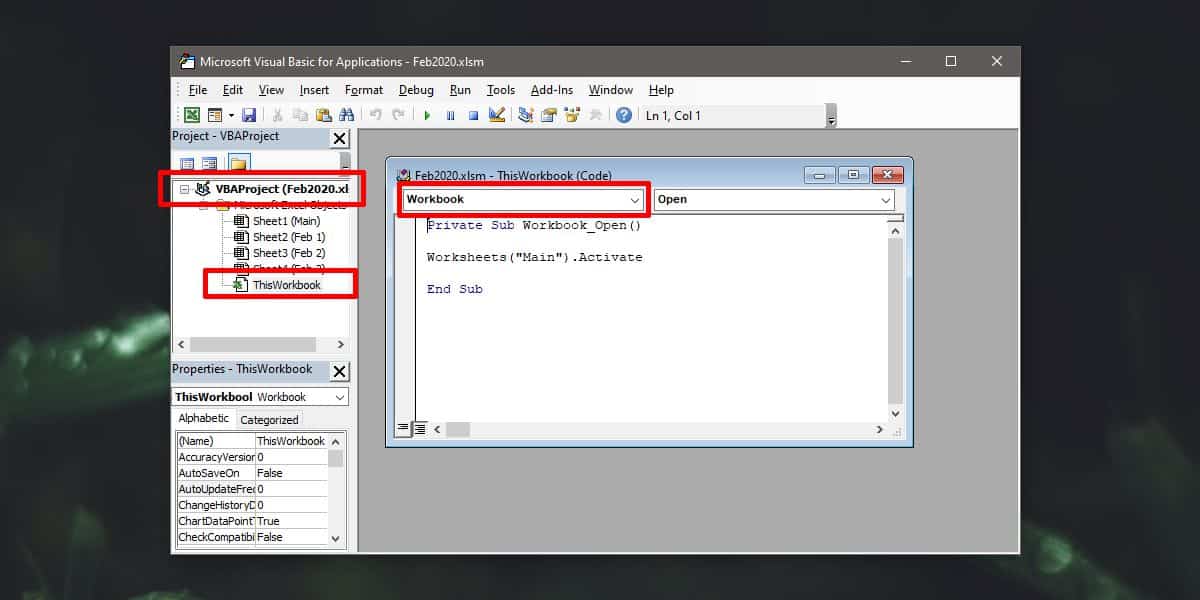Image resolution: width=1200 pixels, height=600 pixels.
Task: Click the View Microsoft Excel icon
Action: [191, 114]
